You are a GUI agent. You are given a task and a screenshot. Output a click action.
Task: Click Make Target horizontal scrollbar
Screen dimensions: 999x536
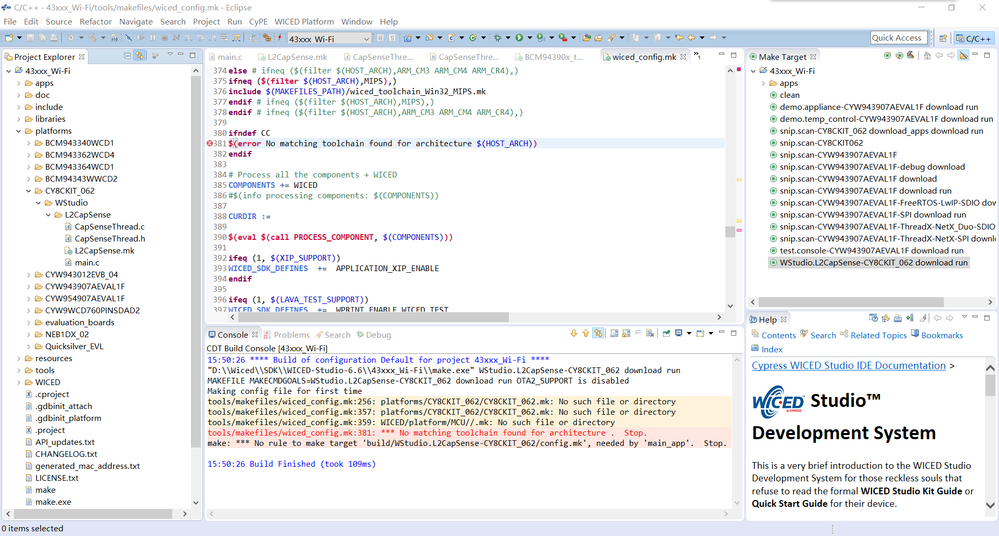point(851,302)
